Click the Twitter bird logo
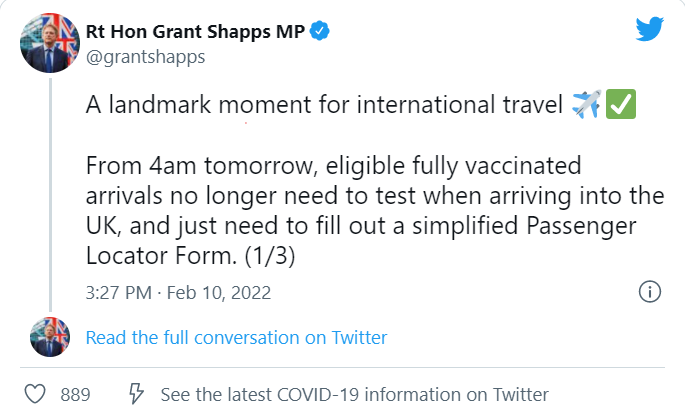The height and width of the screenshot is (413, 685). click(650, 29)
